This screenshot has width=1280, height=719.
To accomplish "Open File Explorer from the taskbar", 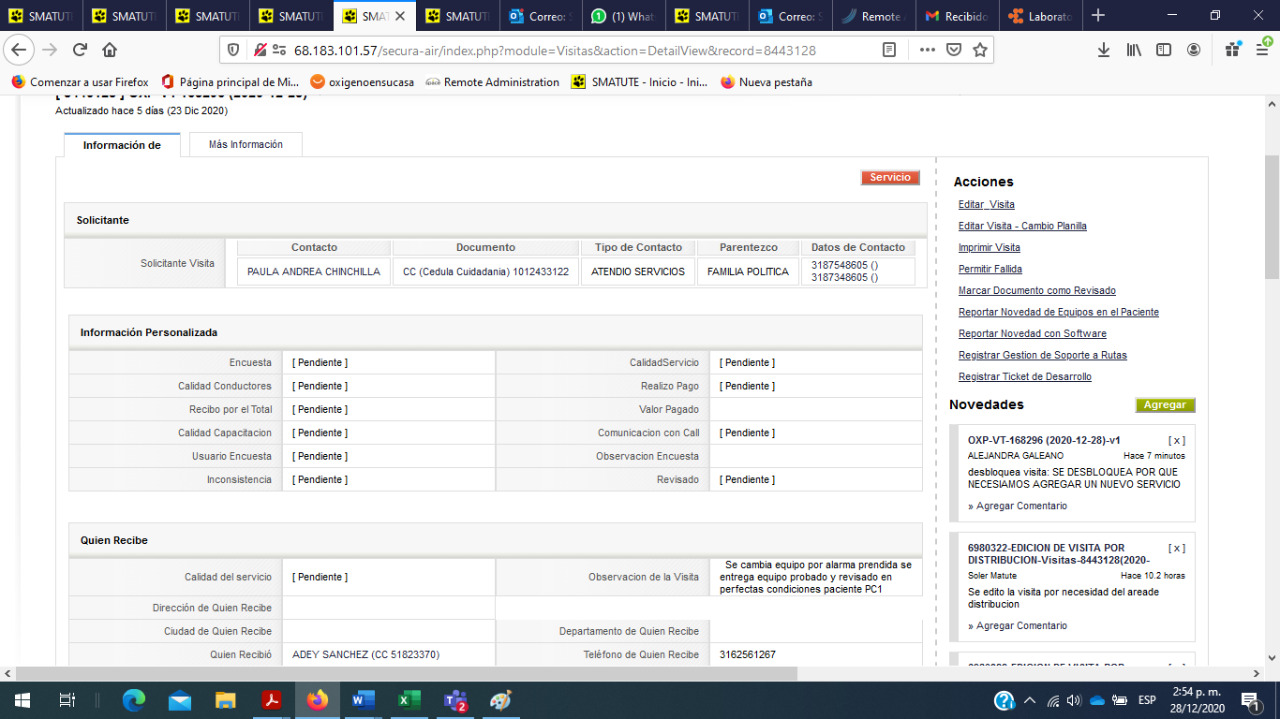I will (225, 700).
